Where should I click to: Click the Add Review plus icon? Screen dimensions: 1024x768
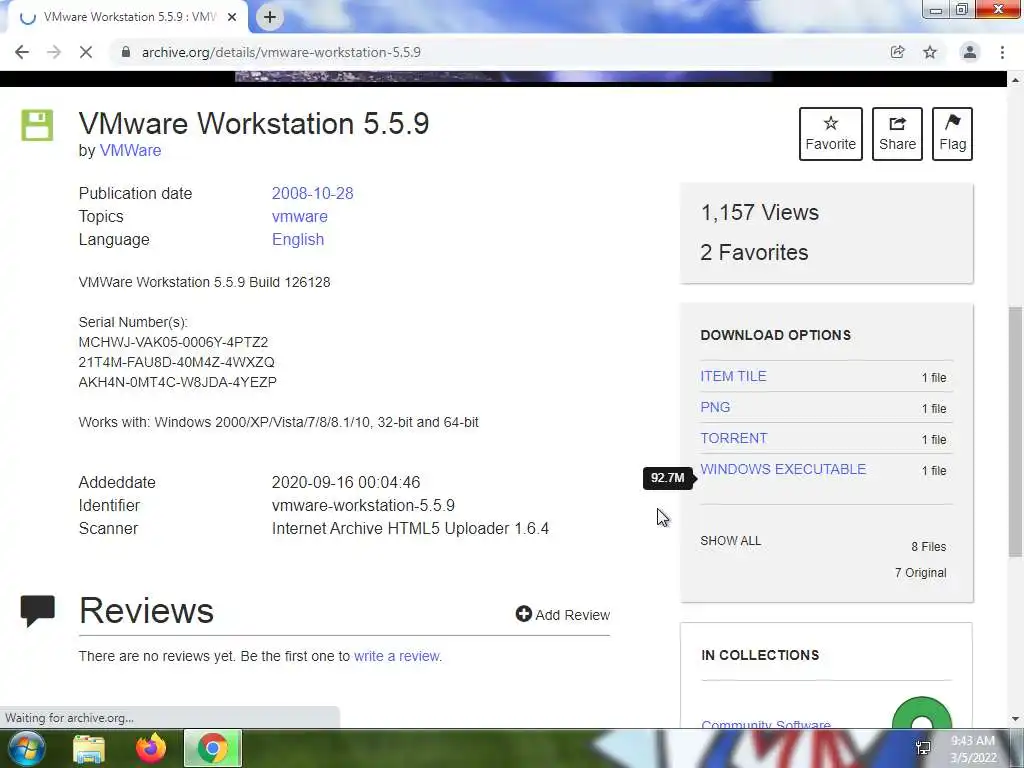(x=523, y=614)
